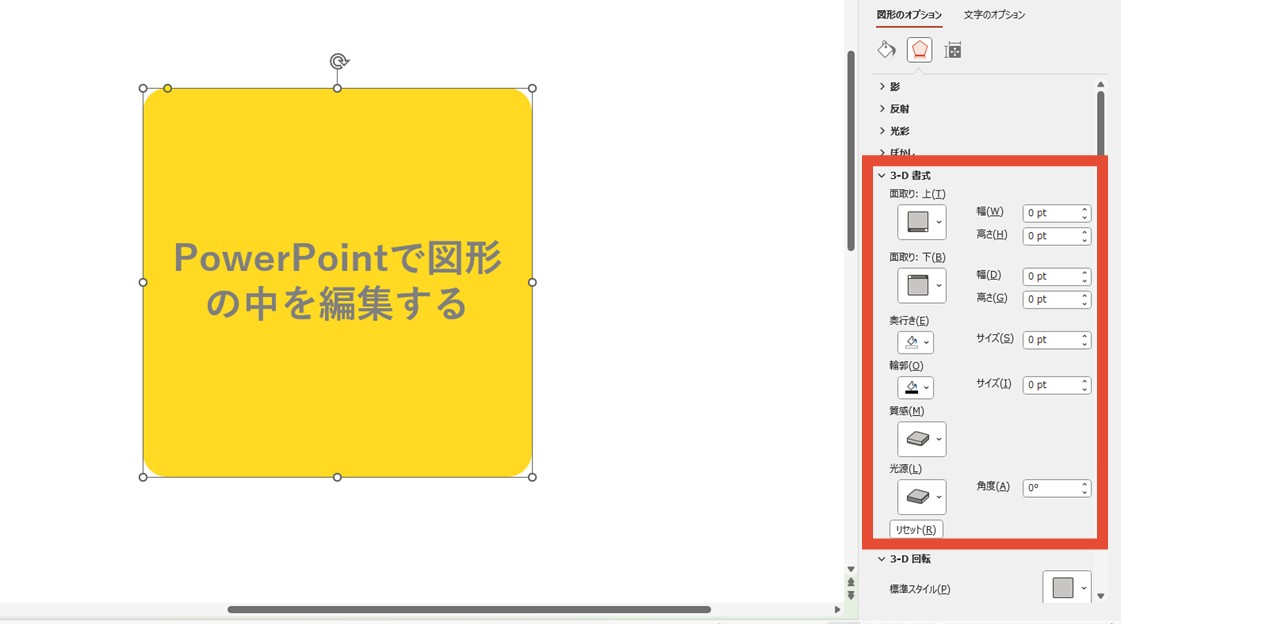Collapse the 3-D 回転 section
Viewport: 1280px width, 624px height.
pyautogui.click(x=904, y=559)
